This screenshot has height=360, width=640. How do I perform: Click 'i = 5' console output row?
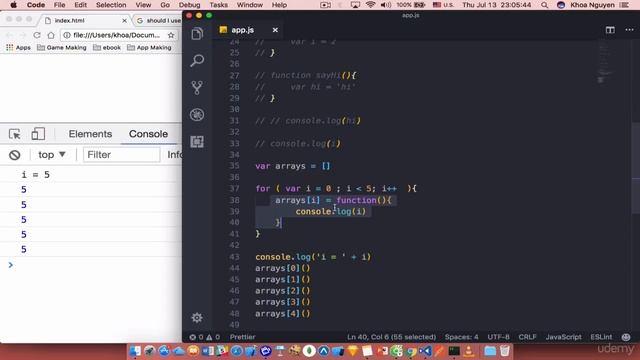coord(91,175)
